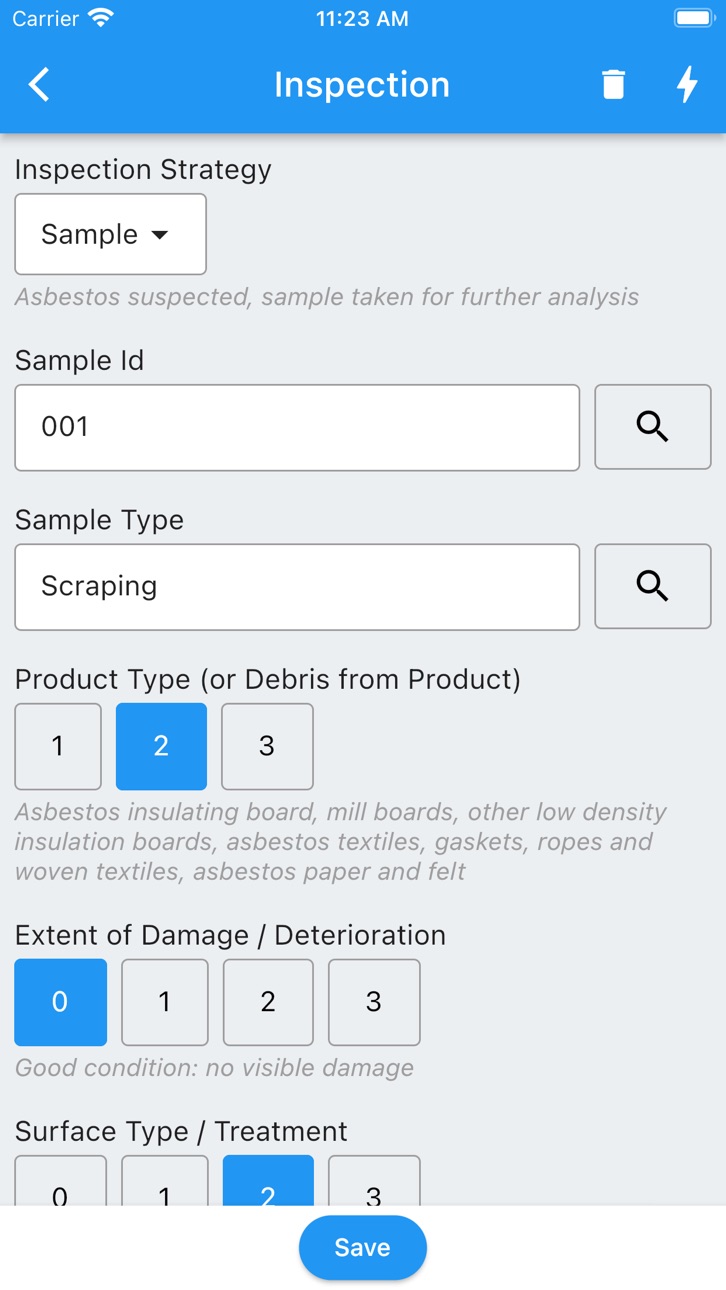
Task: Set Surface Type / Treatment to 3
Action: tap(374, 1181)
